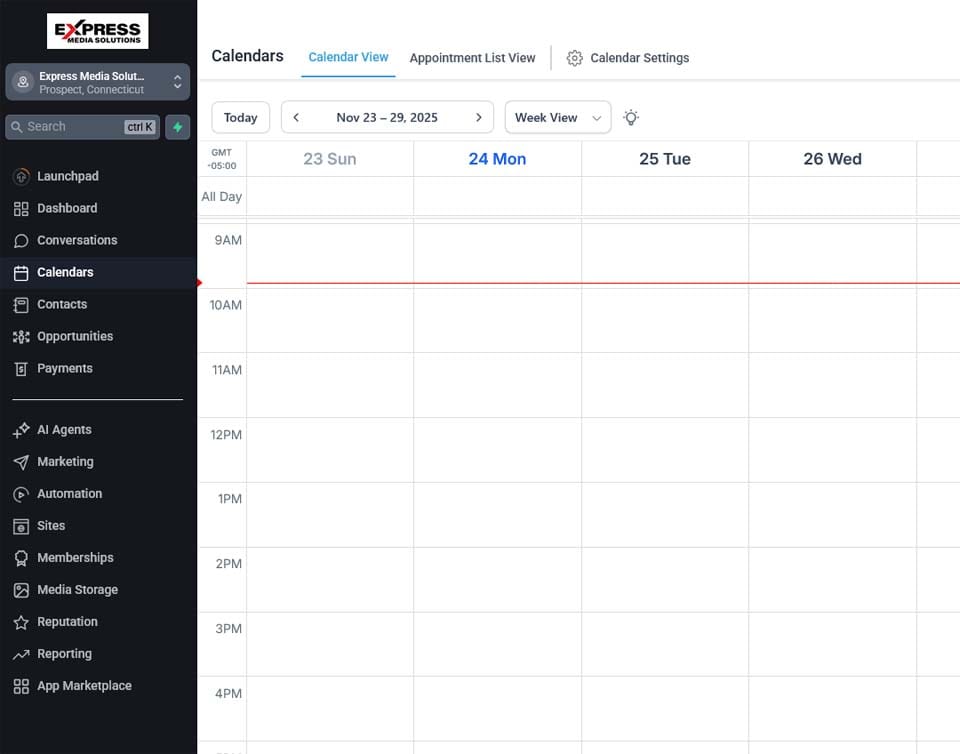This screenshot has height=754, width=960.
Task: Click the Opportunities pipeline icon
Action: point(21,336)
